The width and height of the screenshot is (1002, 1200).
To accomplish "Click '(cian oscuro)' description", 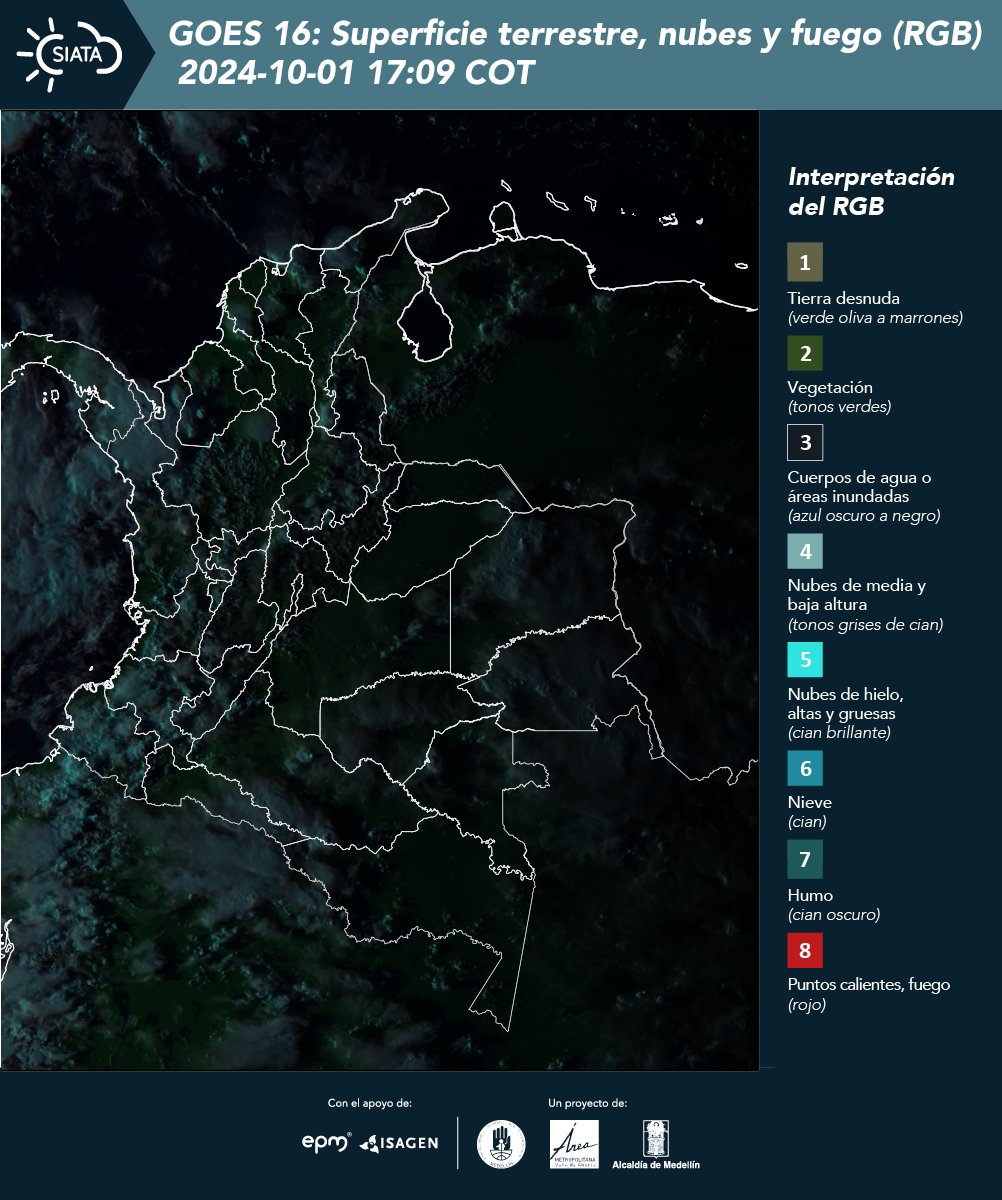I will pos(834,915).
